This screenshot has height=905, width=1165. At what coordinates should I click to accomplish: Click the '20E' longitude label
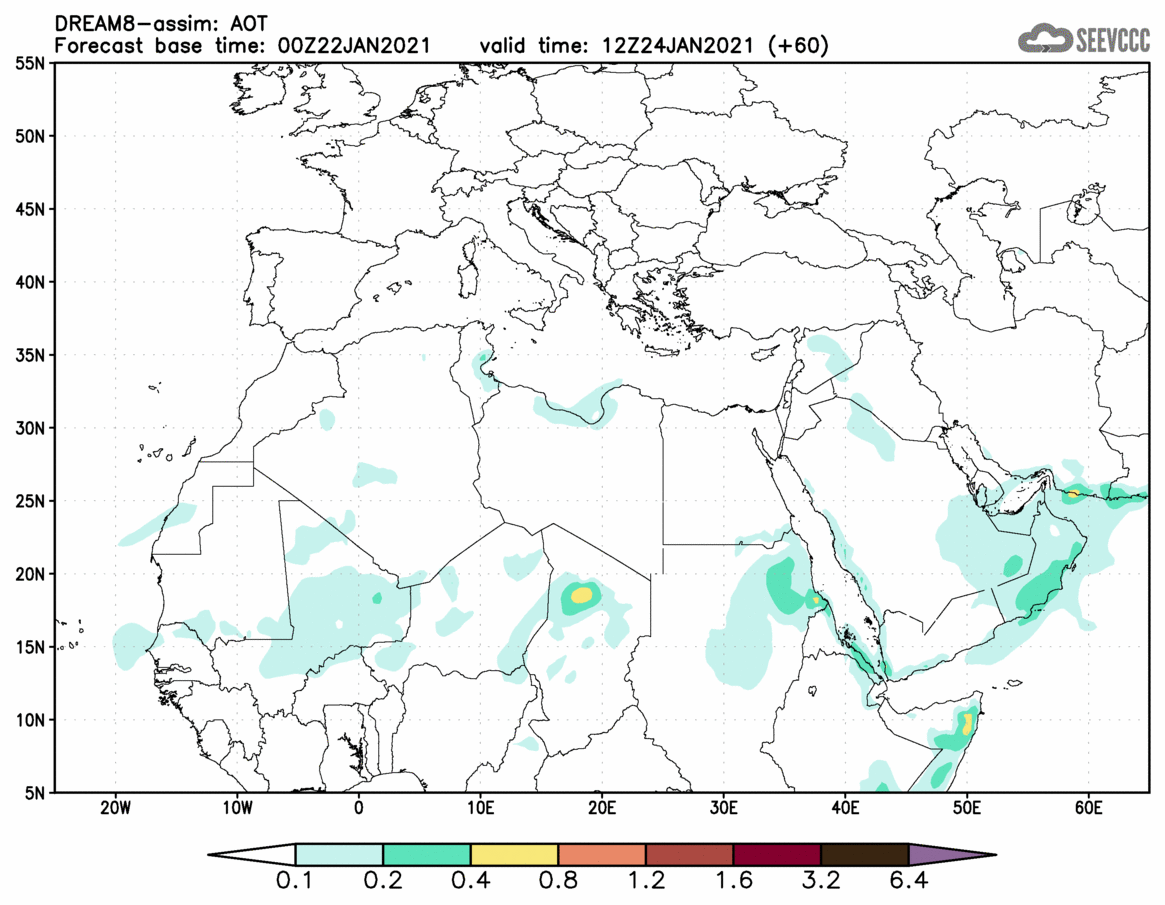(x=602, y=808)
